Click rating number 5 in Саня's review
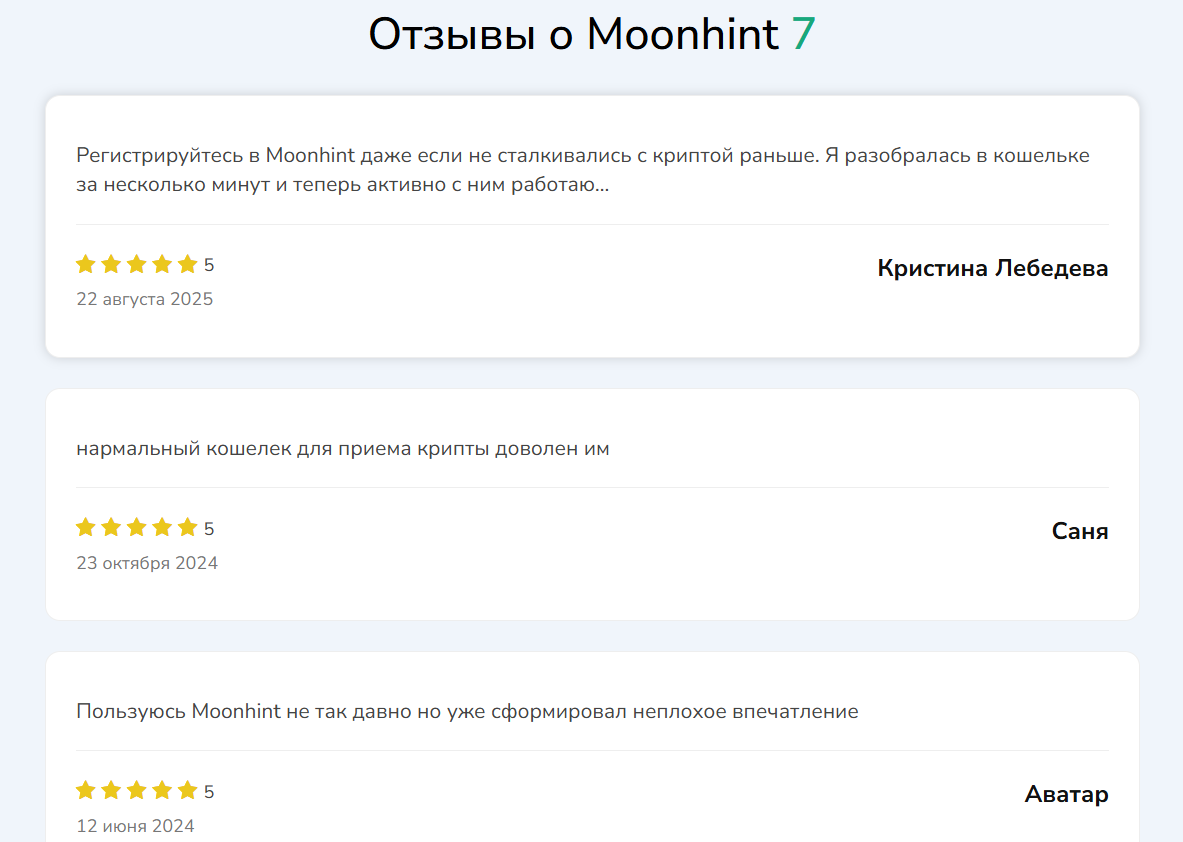 209,529
